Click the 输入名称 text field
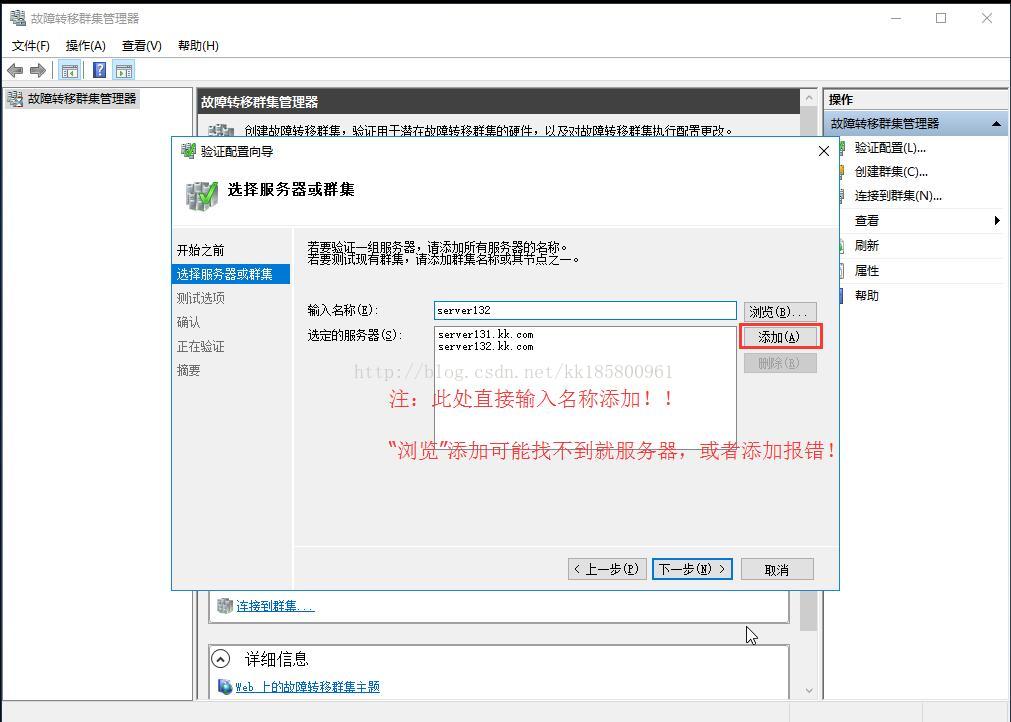Viewport: 1011px width, 722px height. pos(585,311)
